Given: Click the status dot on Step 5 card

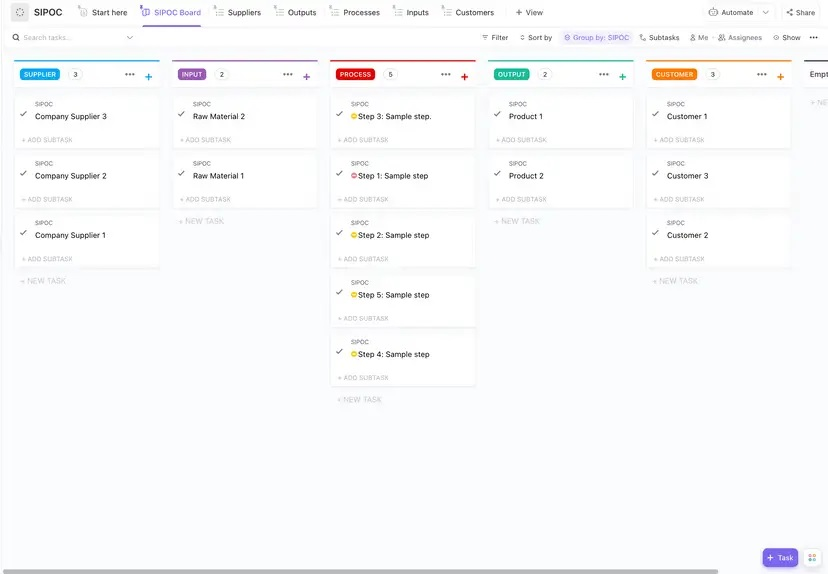Looking at the screenshot, I should pyautogui.click(x=354, y=295).
